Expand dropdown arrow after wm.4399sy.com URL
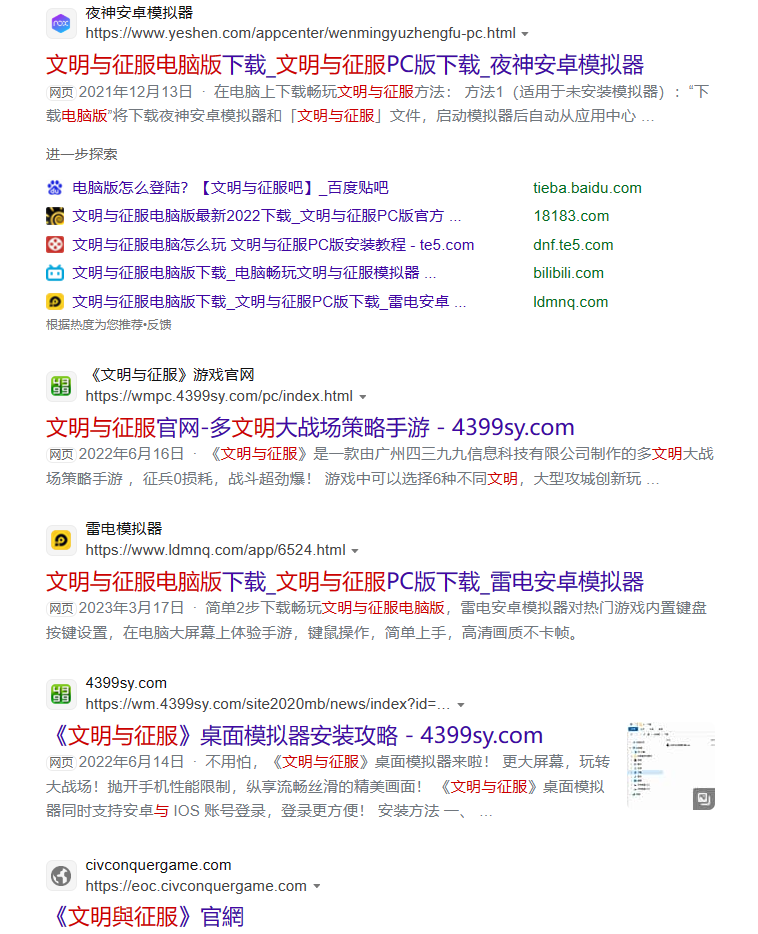 click(x=460, y=705)
